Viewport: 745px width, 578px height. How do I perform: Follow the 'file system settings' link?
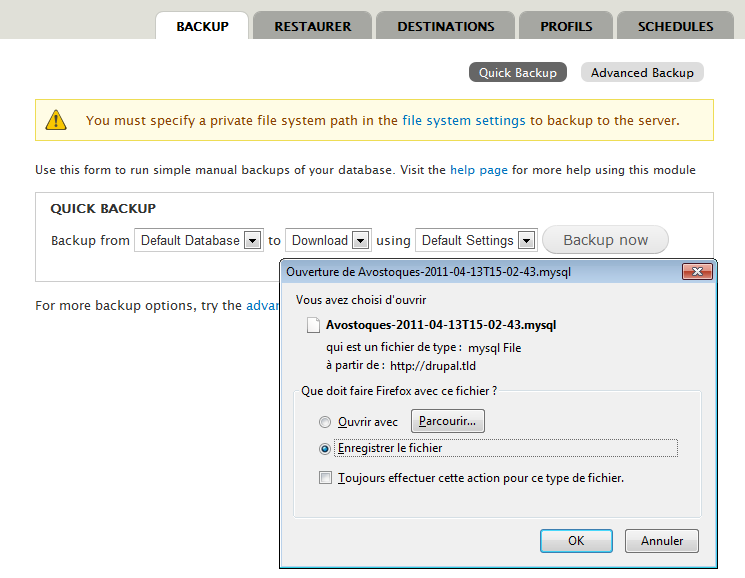[463, 121]
